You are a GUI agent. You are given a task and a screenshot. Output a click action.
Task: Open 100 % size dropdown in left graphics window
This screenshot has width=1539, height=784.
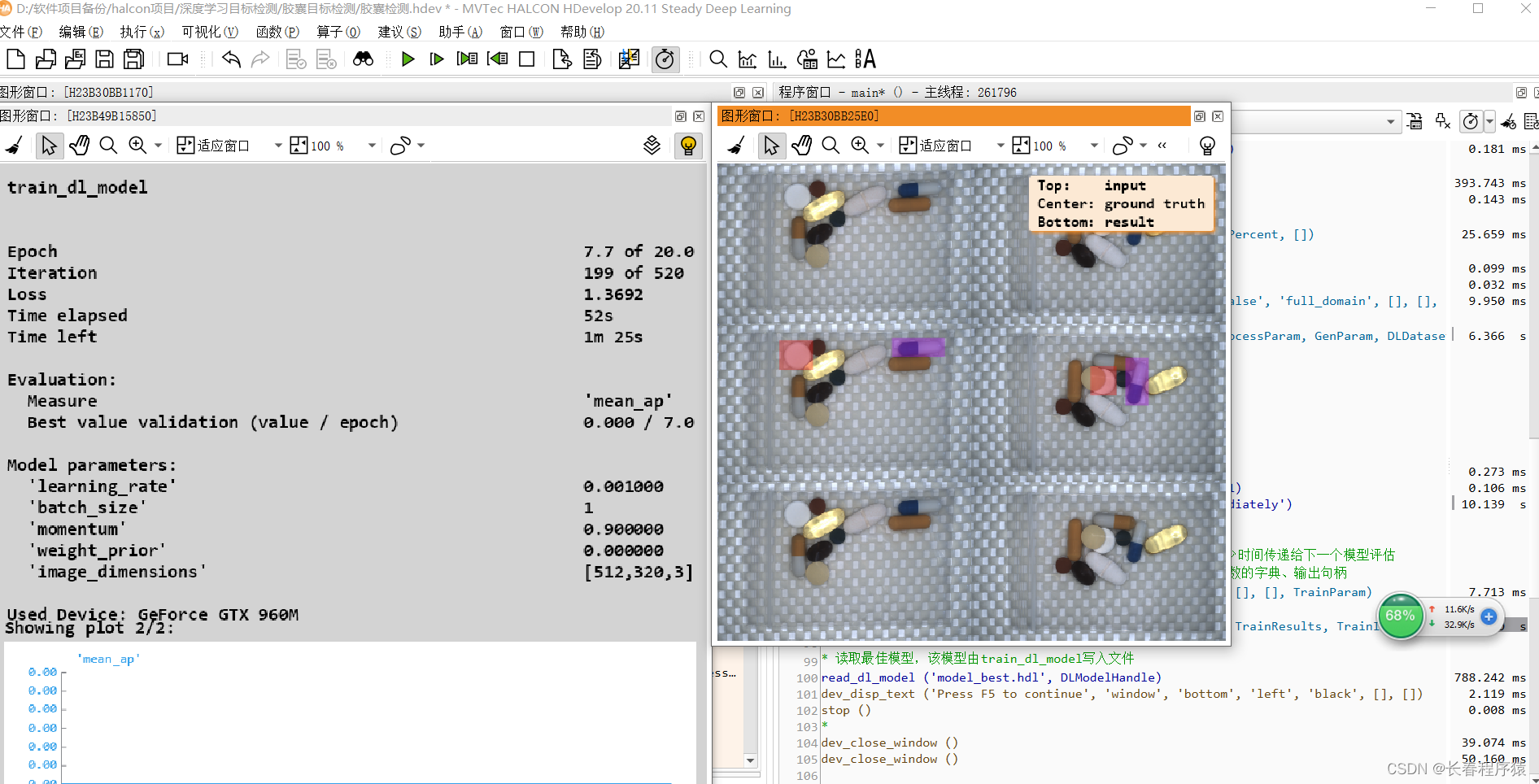pos(372,146)
